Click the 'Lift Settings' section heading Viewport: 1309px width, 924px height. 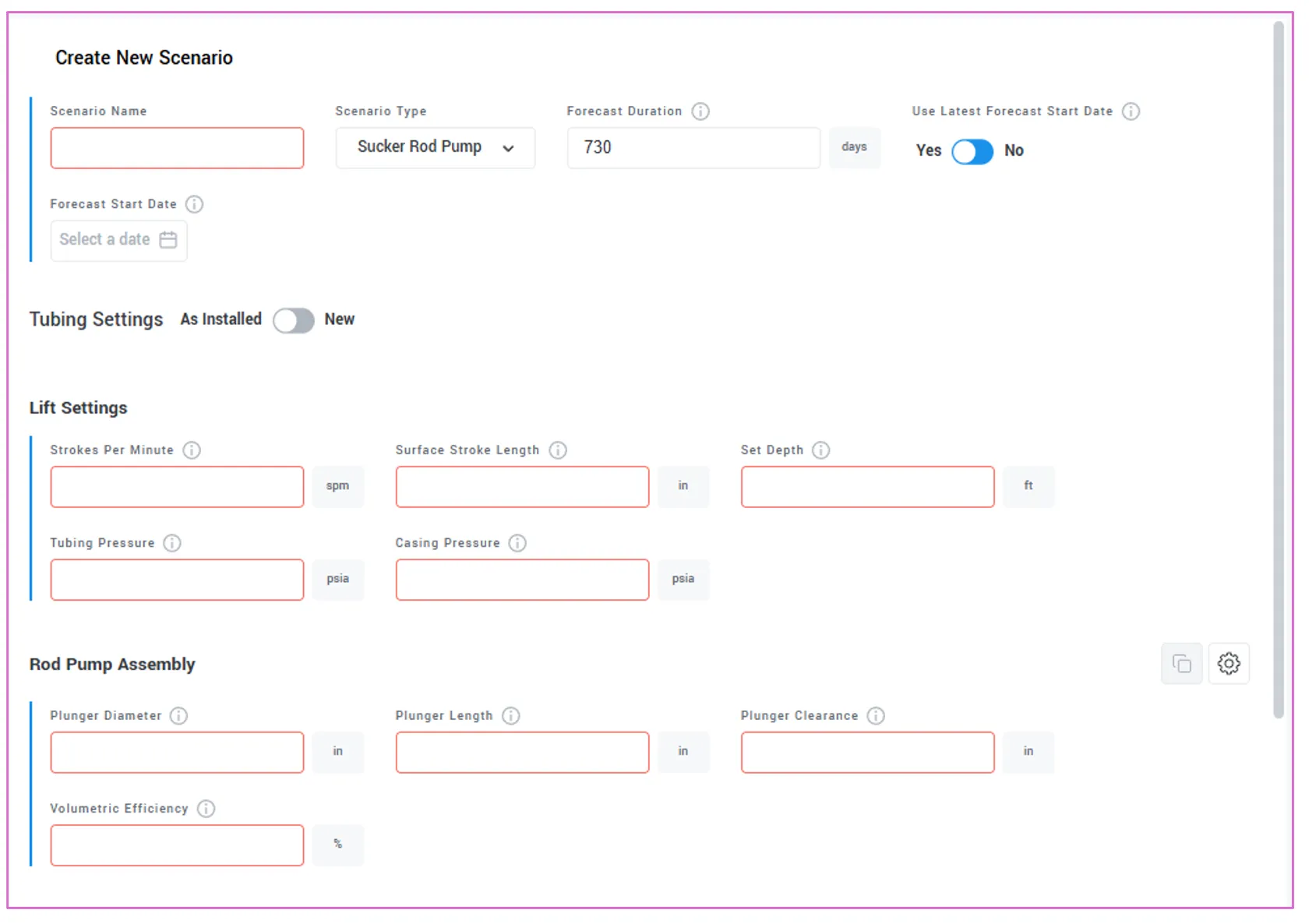click(79, 408)
